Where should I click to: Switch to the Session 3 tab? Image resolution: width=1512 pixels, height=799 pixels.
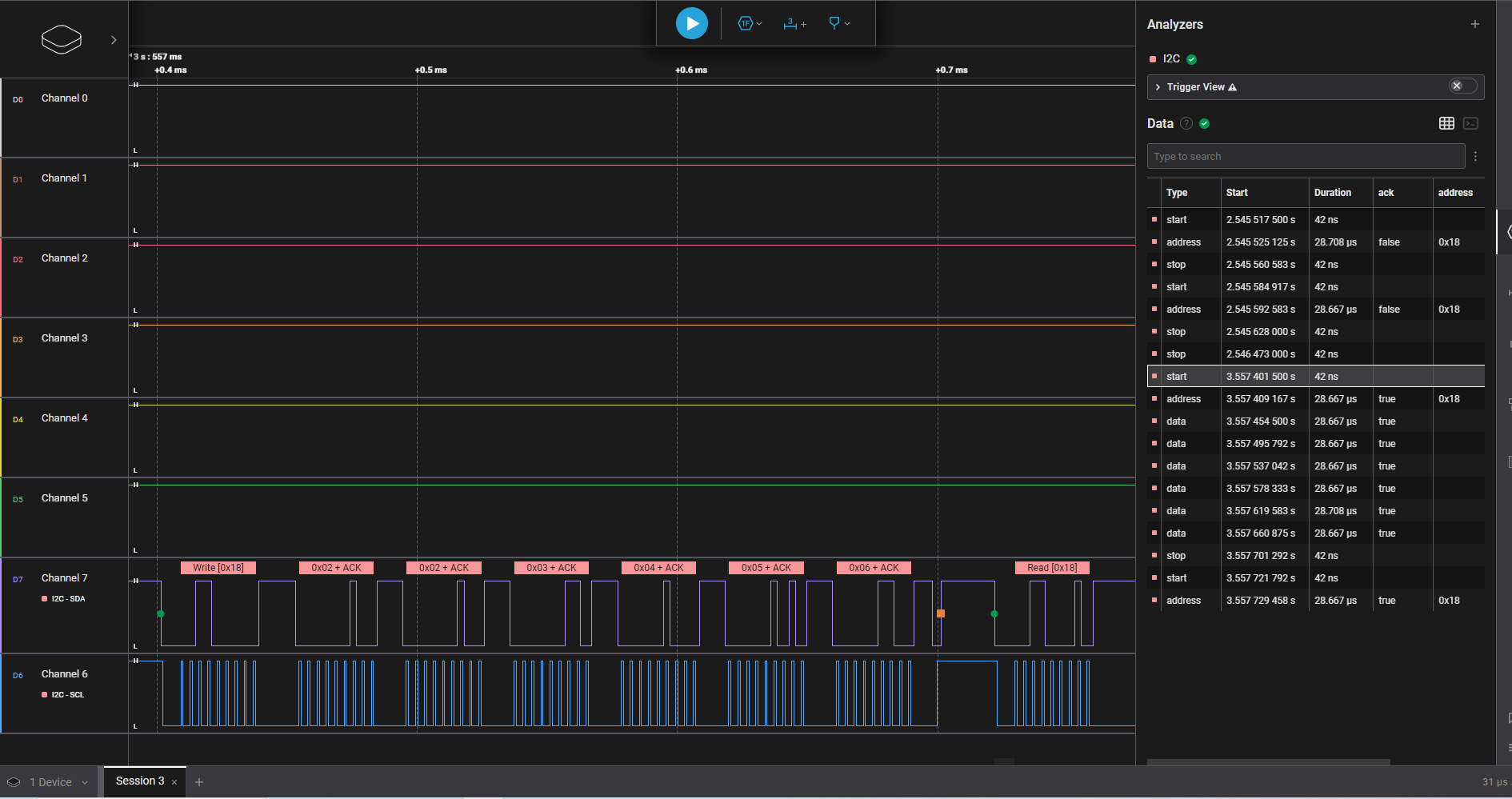(140, 781)
